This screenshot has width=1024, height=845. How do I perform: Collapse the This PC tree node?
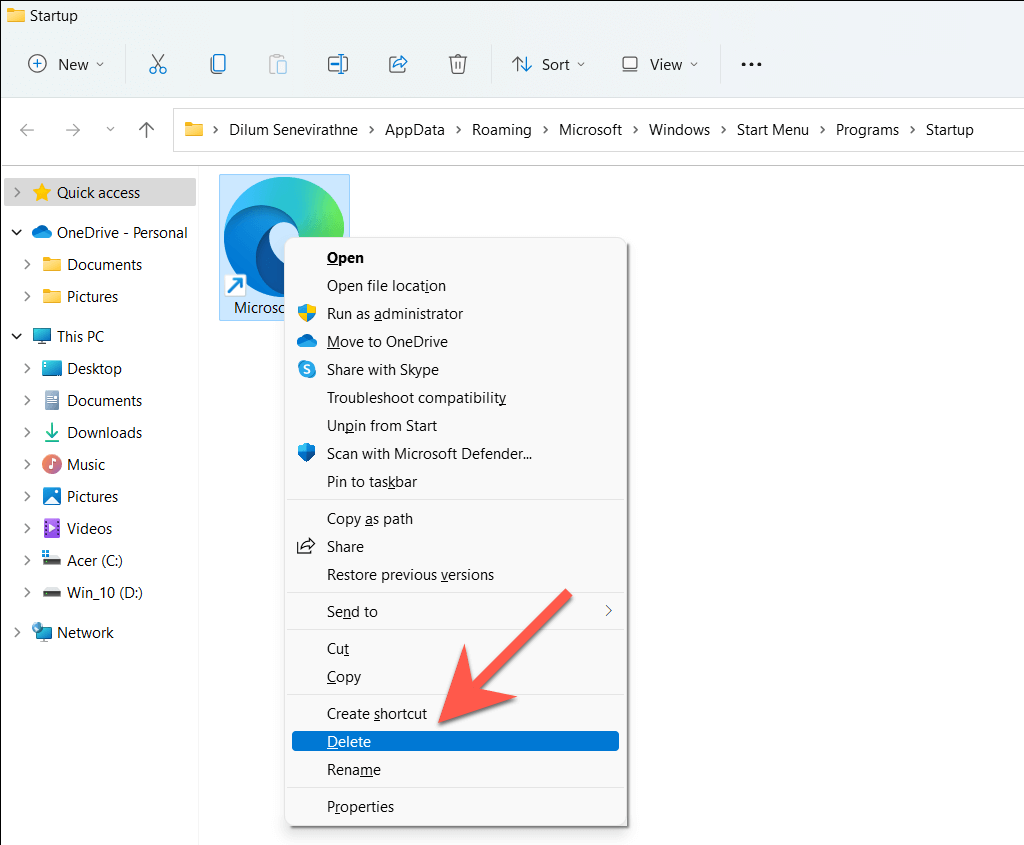tap(17, 337)
